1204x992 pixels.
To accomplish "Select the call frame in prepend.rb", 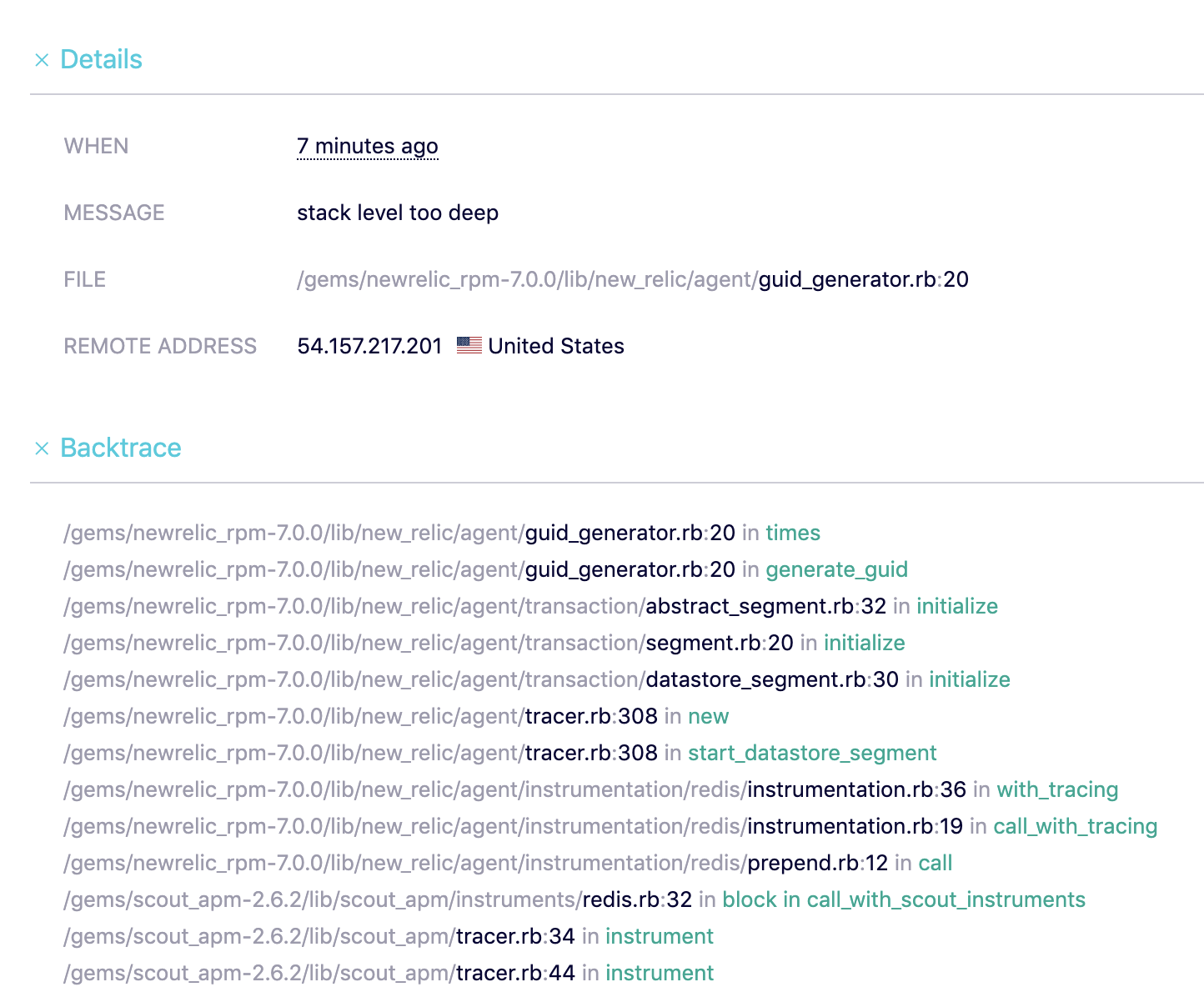I will tap(936, 863).
